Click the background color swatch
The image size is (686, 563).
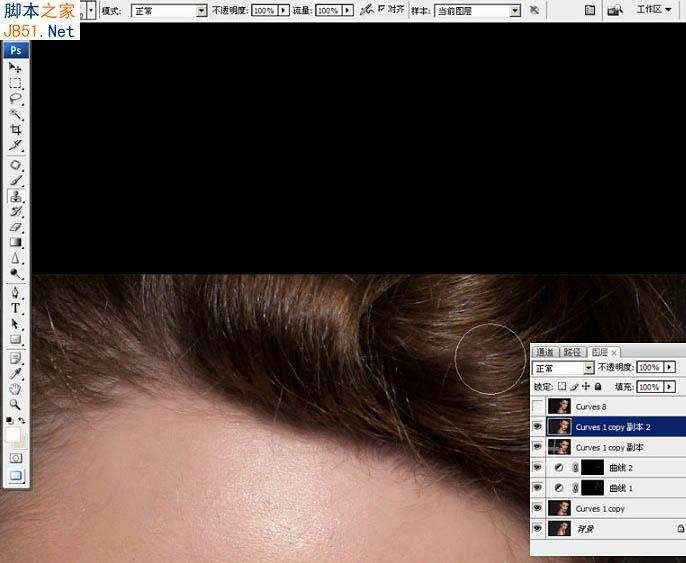tap(23, 443)
